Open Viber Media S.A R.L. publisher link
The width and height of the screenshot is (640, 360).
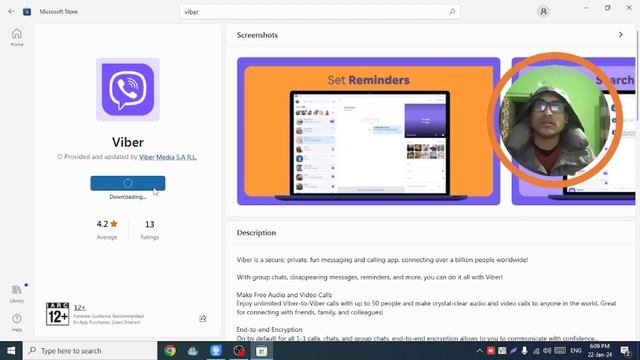click(168, 157)
